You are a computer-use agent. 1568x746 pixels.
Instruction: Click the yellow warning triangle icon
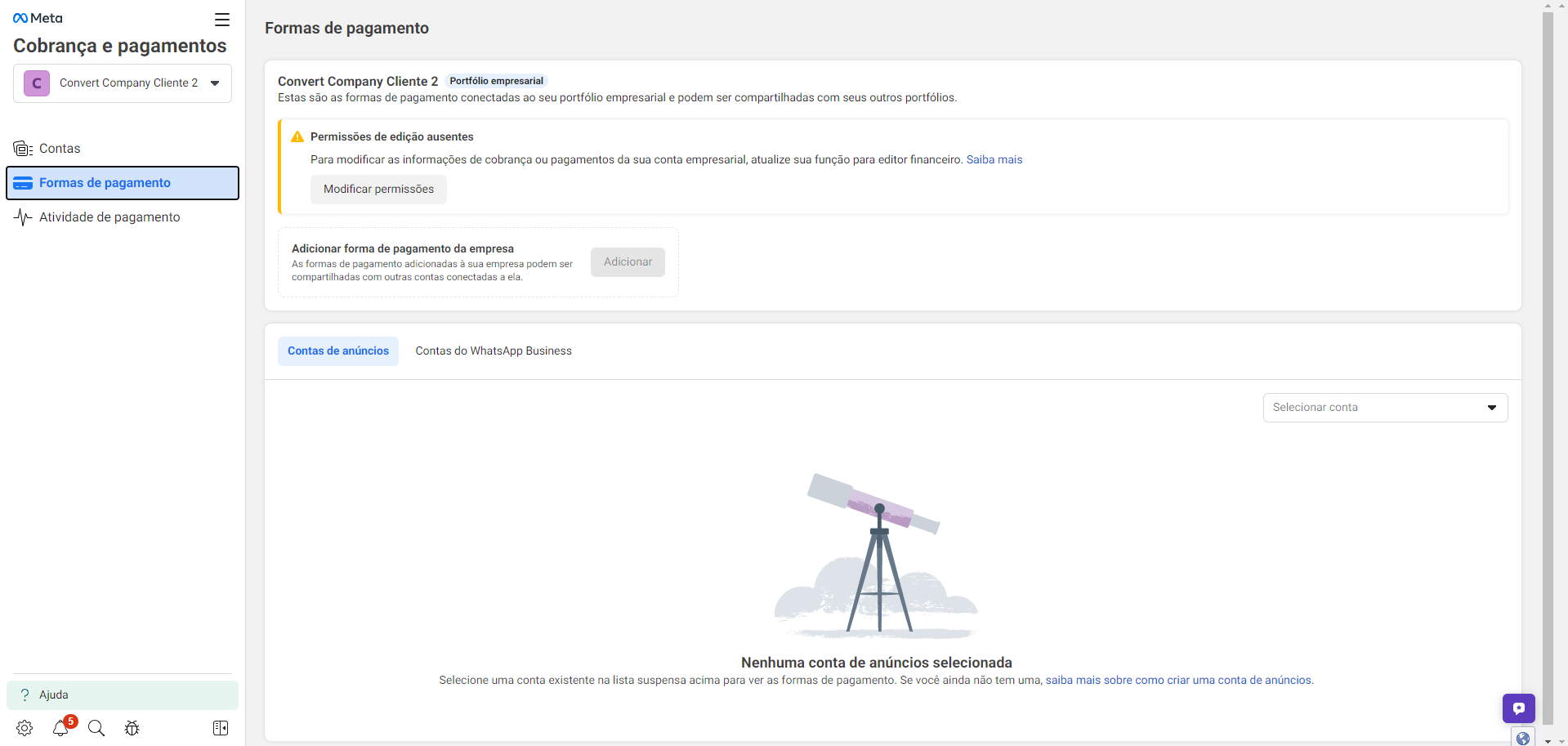pos(297,136)
